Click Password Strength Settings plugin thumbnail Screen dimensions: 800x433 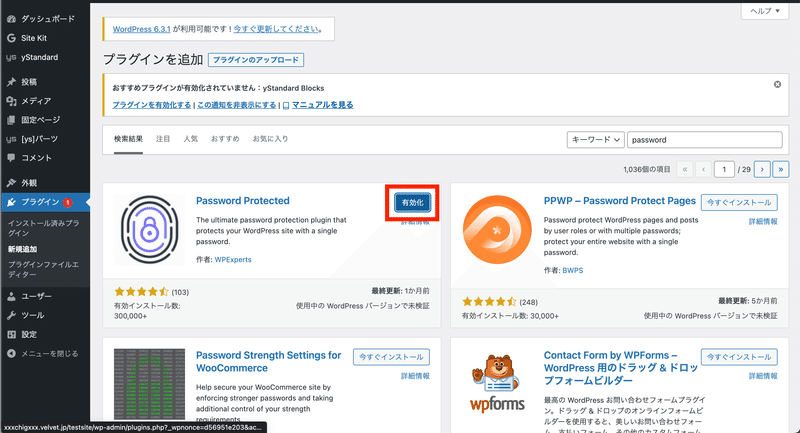click(x=149, y=385)
